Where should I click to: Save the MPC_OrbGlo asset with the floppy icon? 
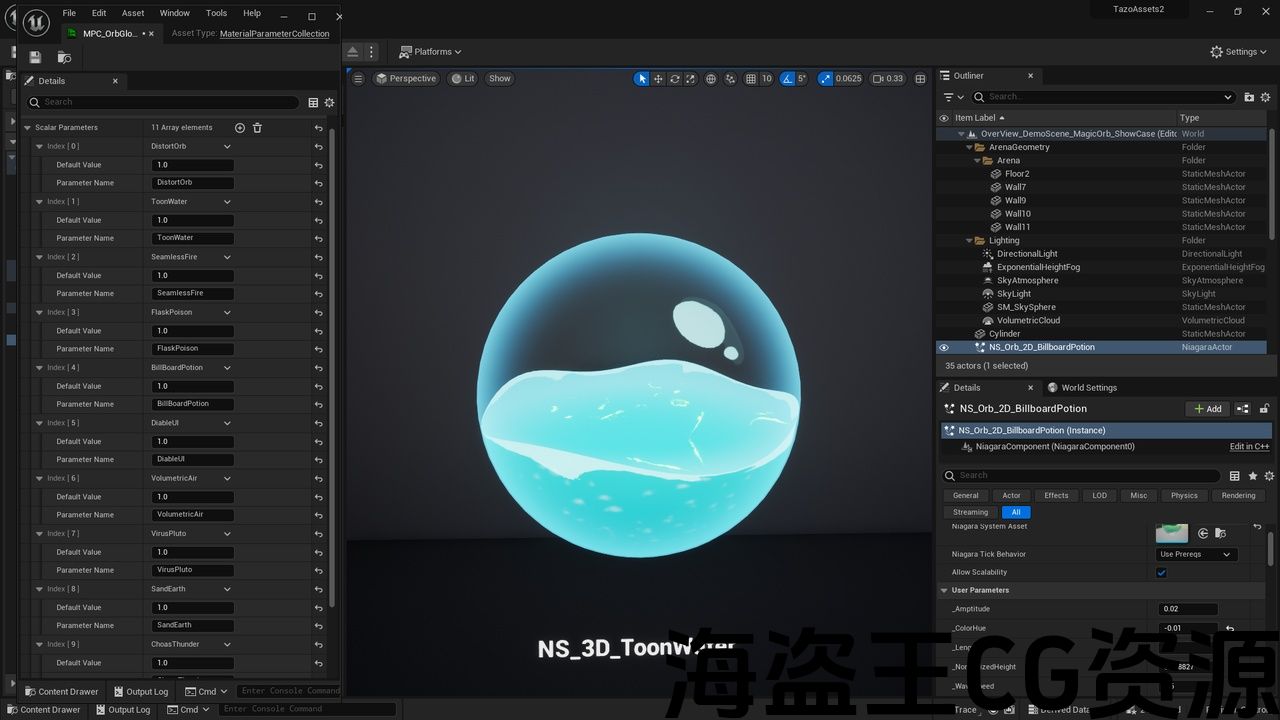[35, 57]
